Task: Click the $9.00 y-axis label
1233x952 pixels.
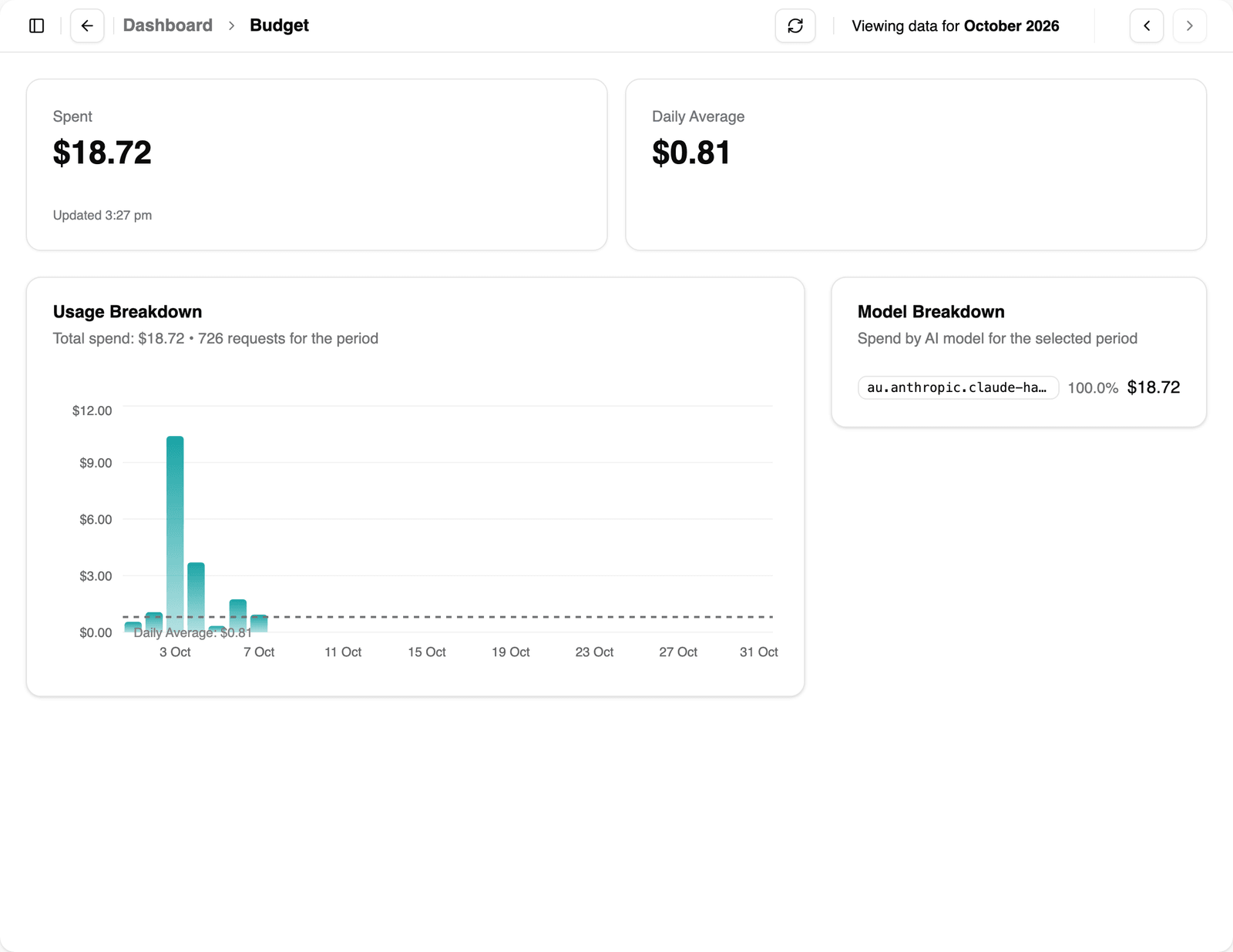Action: pos(96,463)
